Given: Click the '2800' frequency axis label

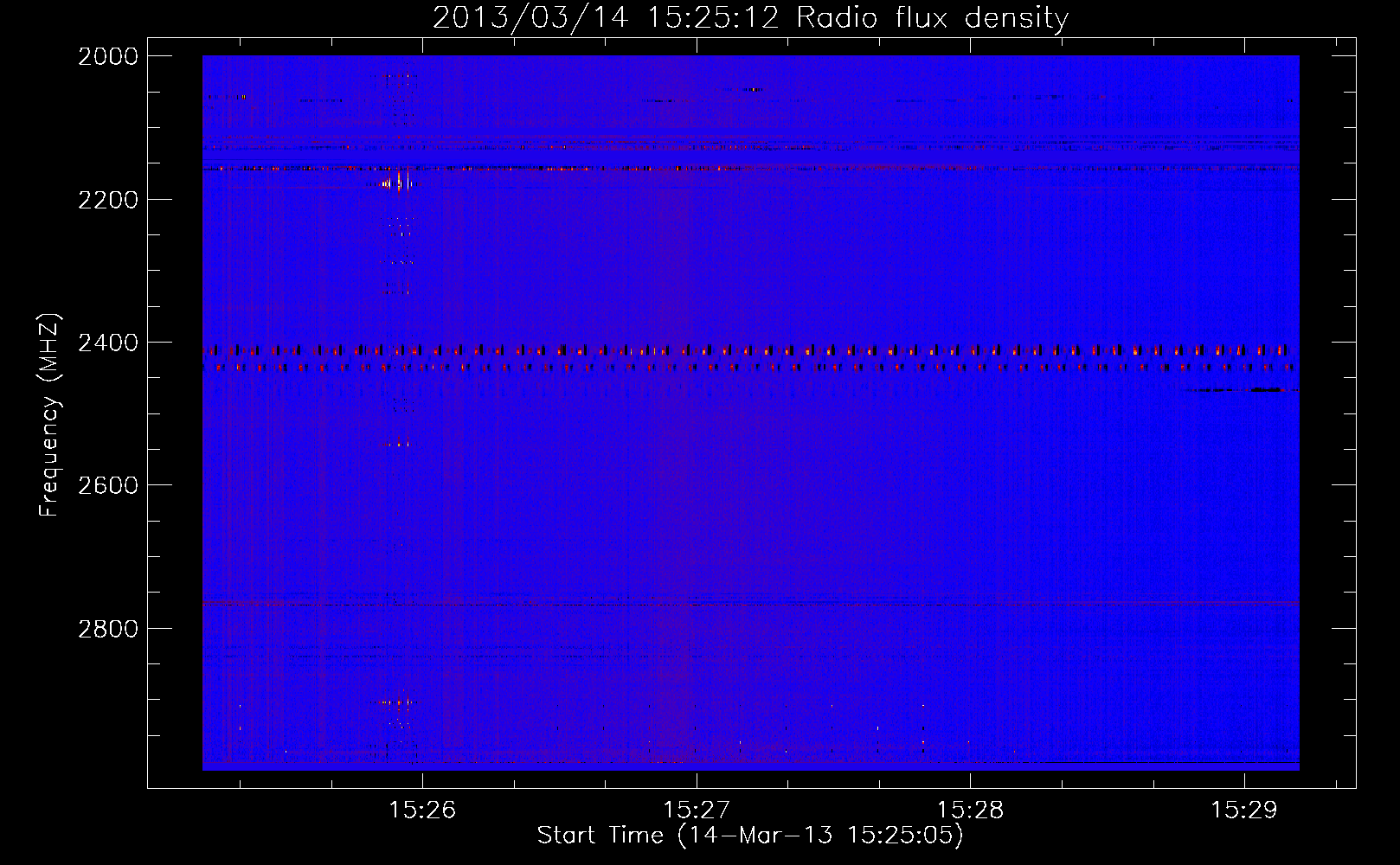Looking at the screenshot, I should [x=107, y=629].
